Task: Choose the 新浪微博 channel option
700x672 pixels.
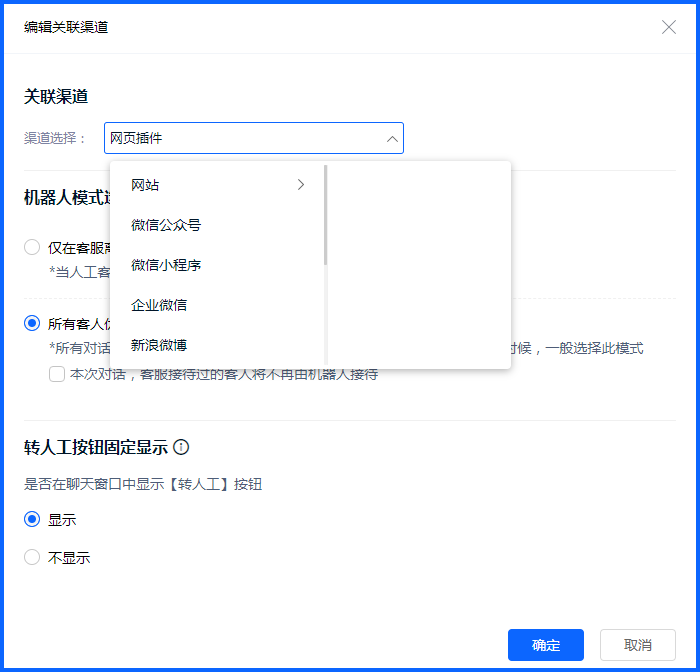Action: (159, 345)
